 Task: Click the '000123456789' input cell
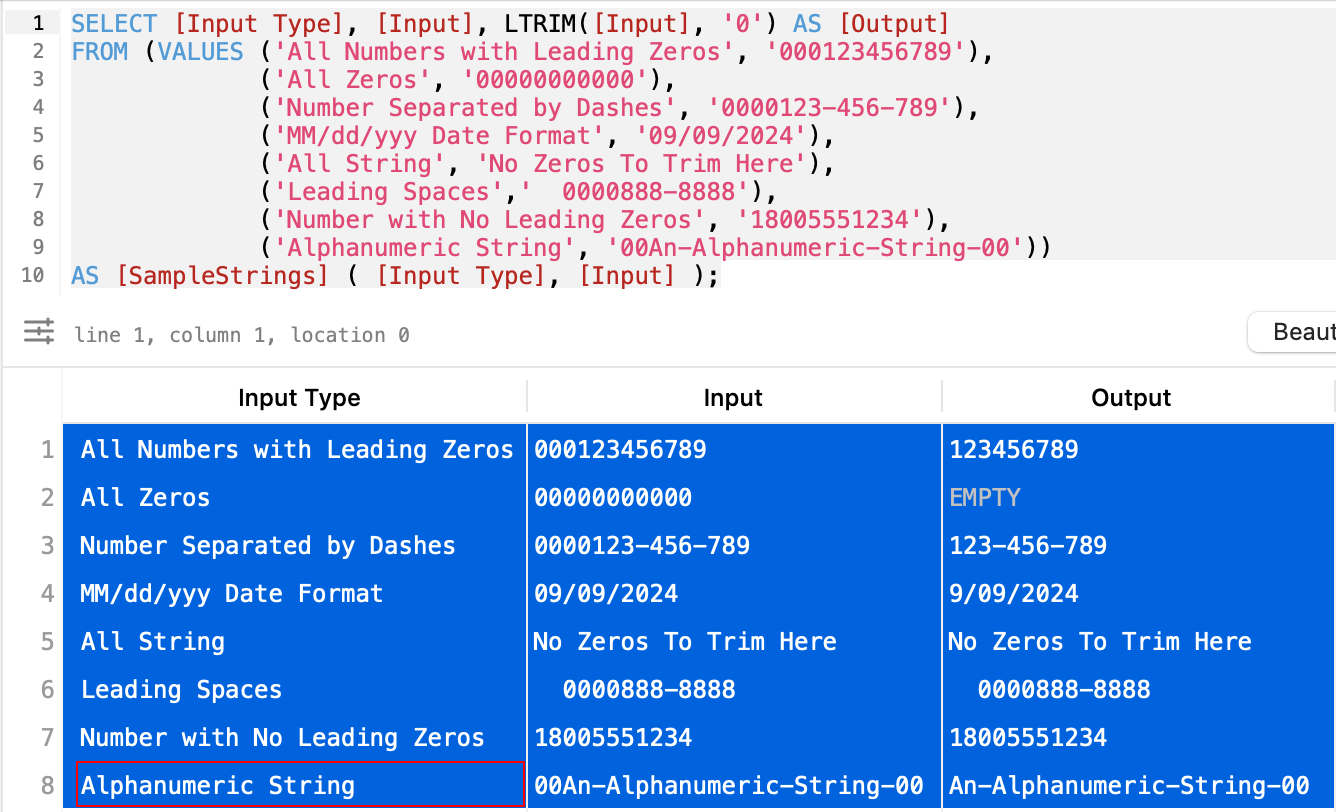[x=620, y=450]
